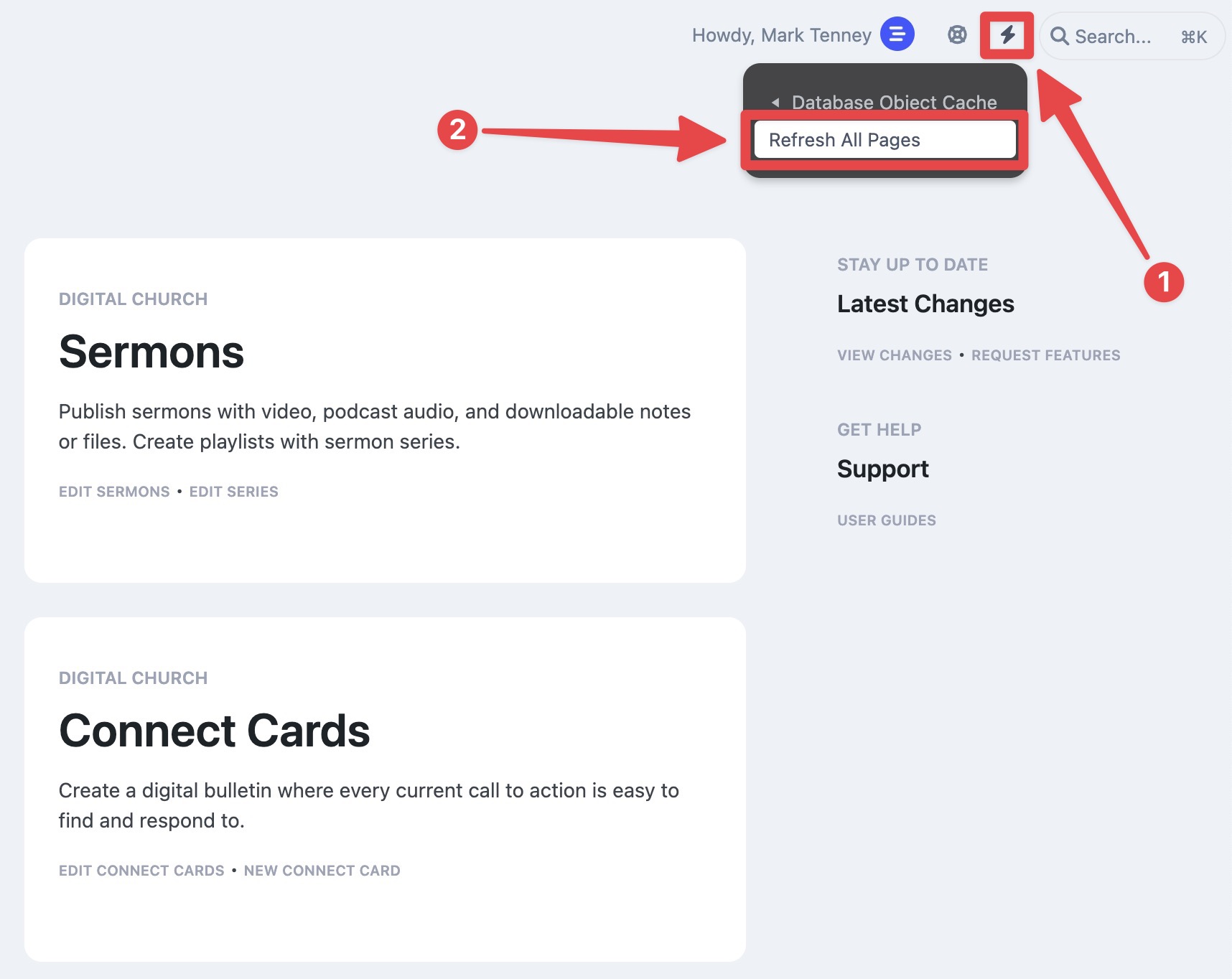The image size is (1232, 979).
Task: Open the View Changes link
Action: pyautogui.click(x=895, y=355)
